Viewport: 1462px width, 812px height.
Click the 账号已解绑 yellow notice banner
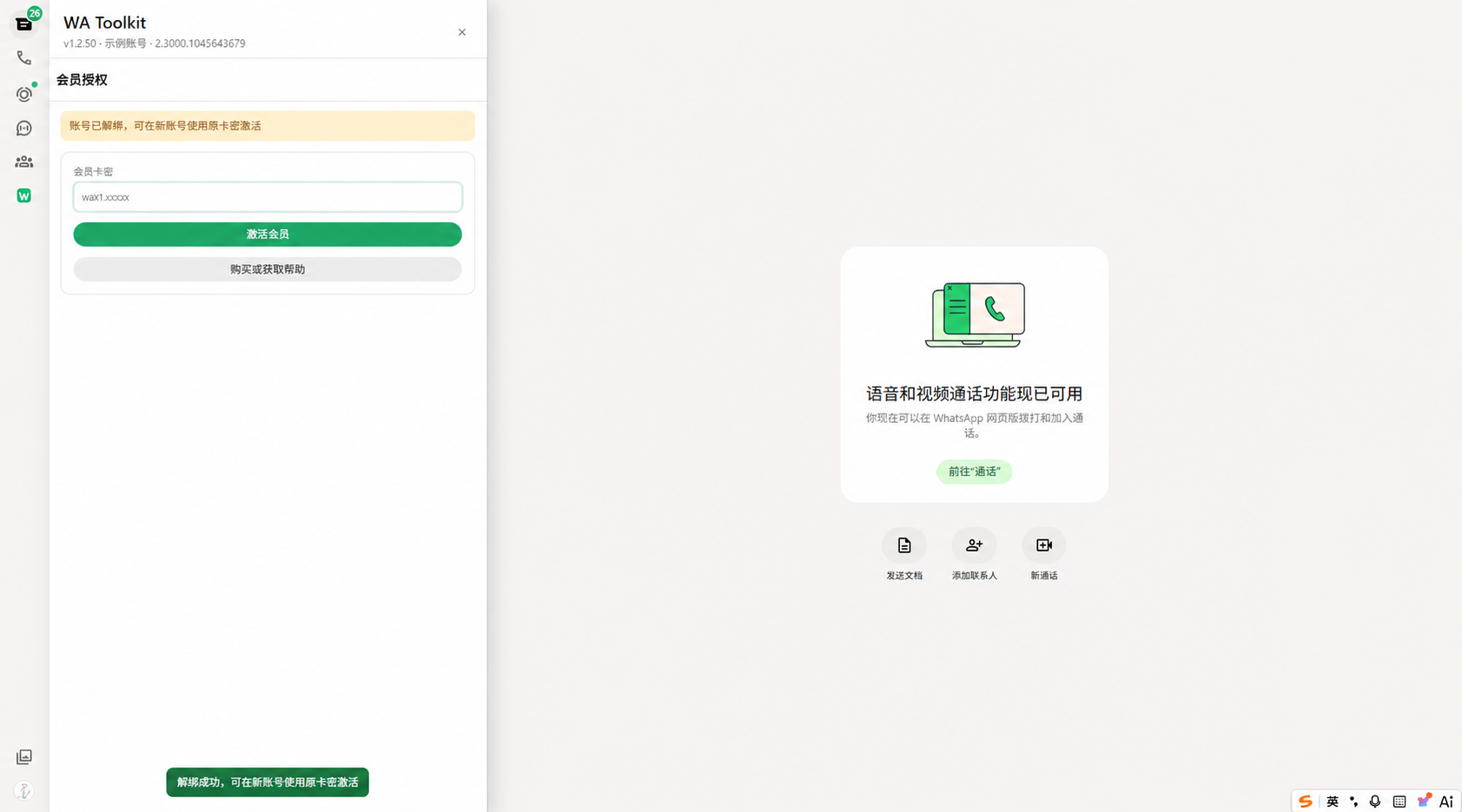[x=268, y=126]
